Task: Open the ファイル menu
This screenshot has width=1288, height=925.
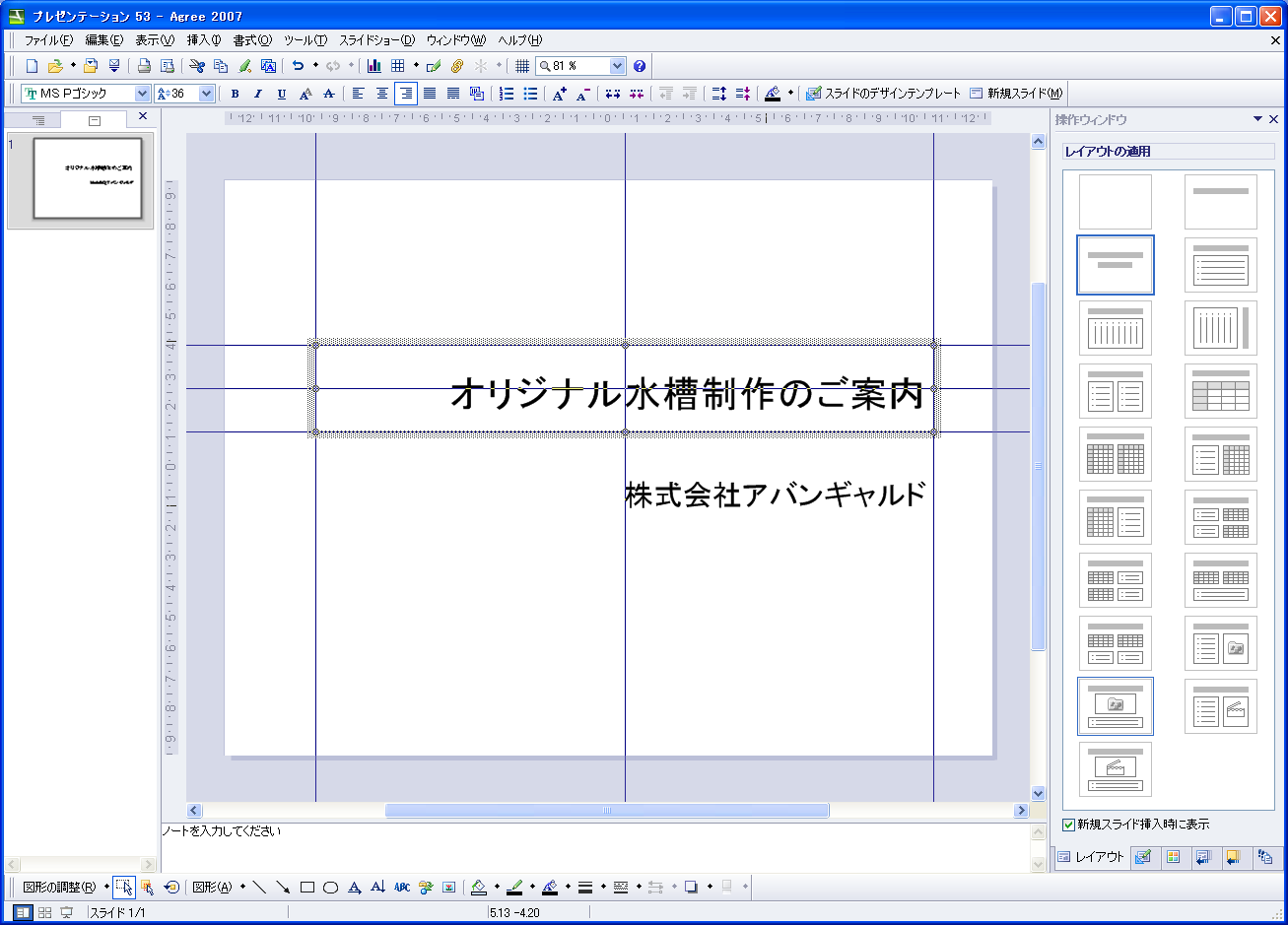Action: coord(48,40)
